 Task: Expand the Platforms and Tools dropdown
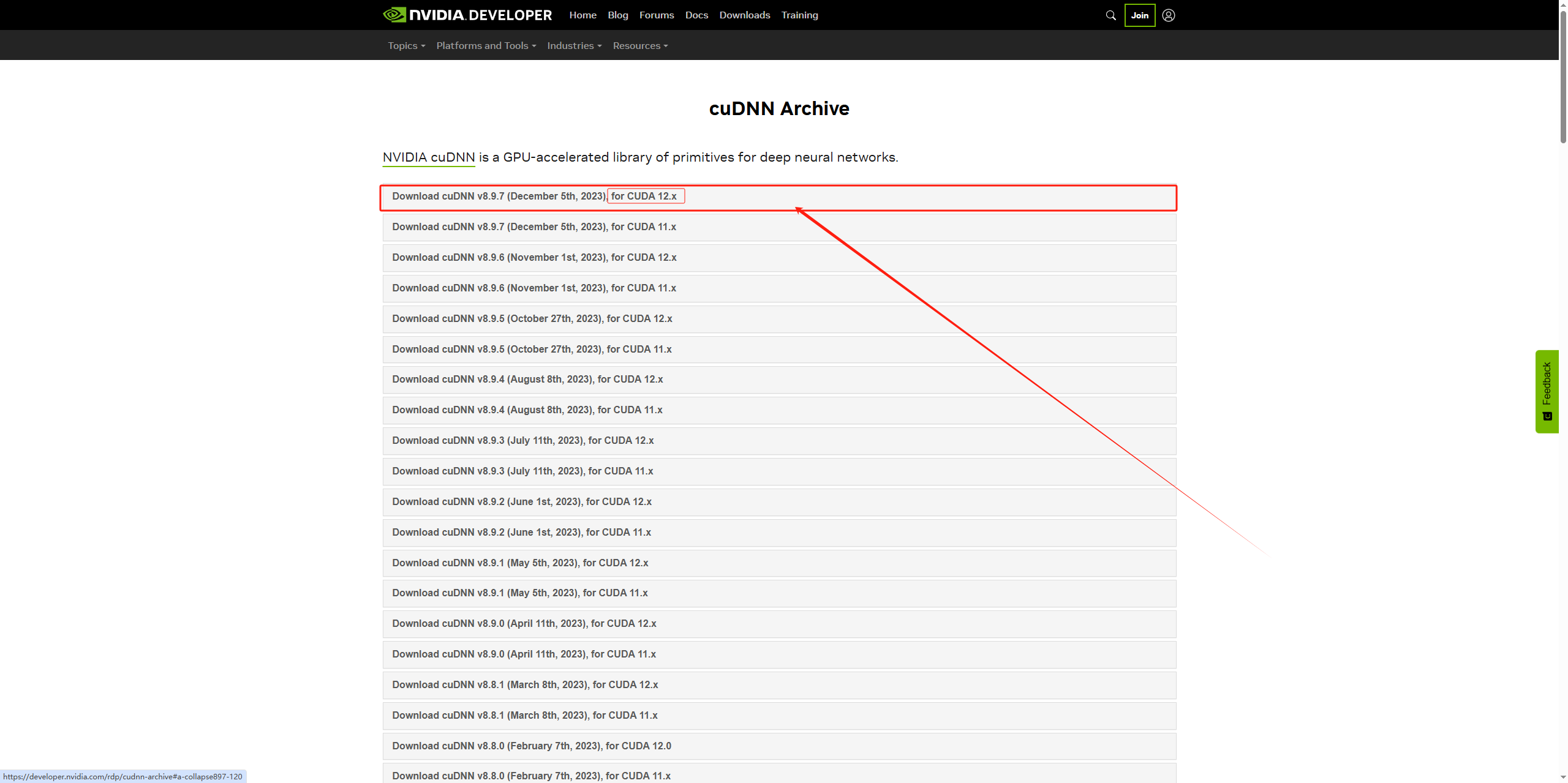(x=486, y=45)
